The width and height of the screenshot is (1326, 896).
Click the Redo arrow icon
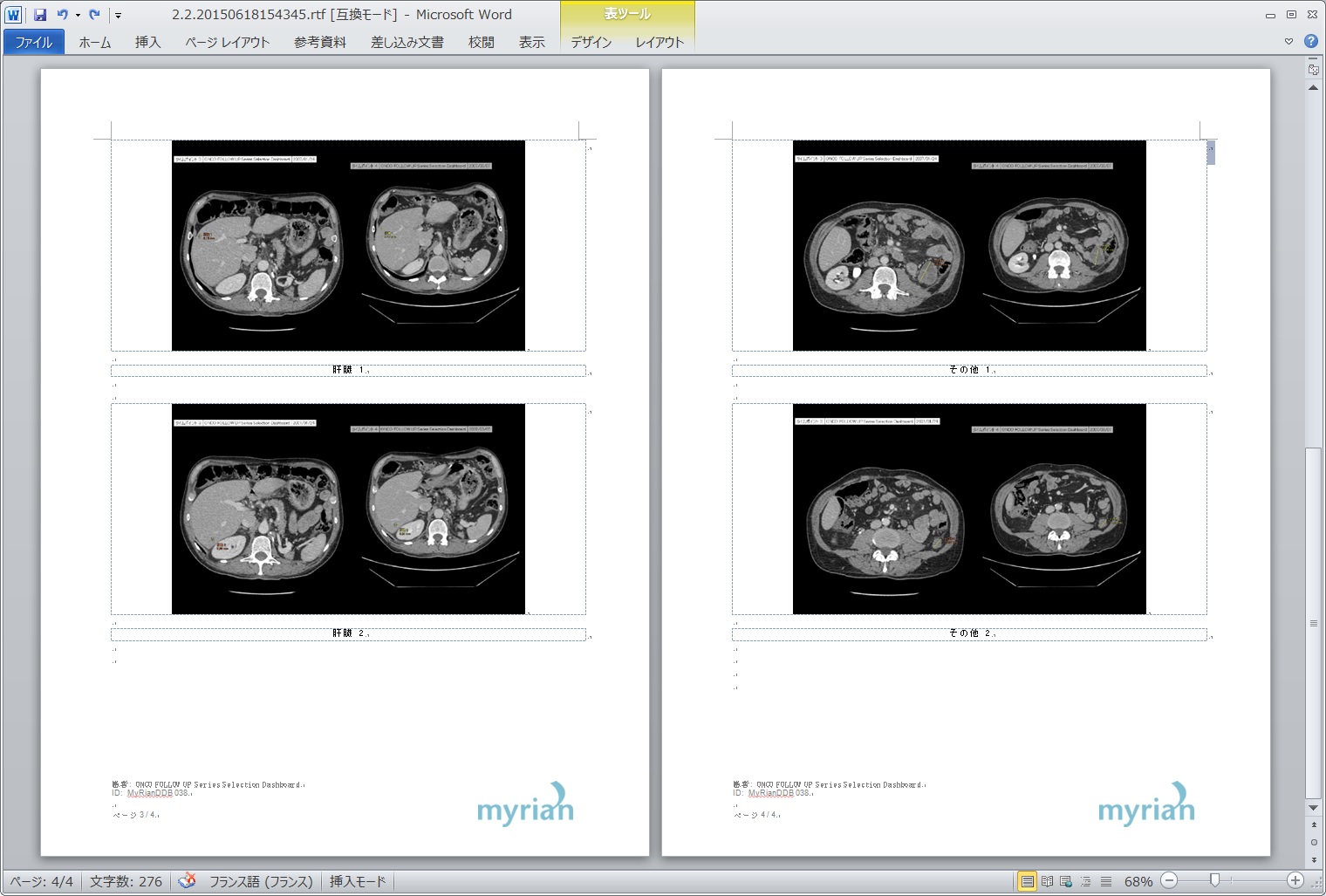click(94, 15)
